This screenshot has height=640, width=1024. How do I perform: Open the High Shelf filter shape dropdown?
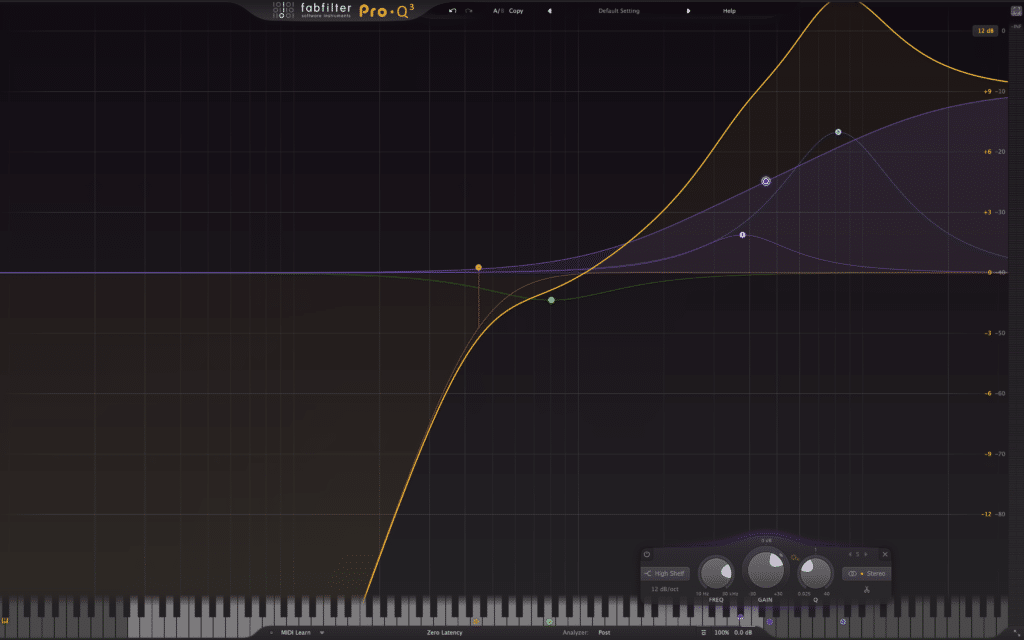click(665, 573)
